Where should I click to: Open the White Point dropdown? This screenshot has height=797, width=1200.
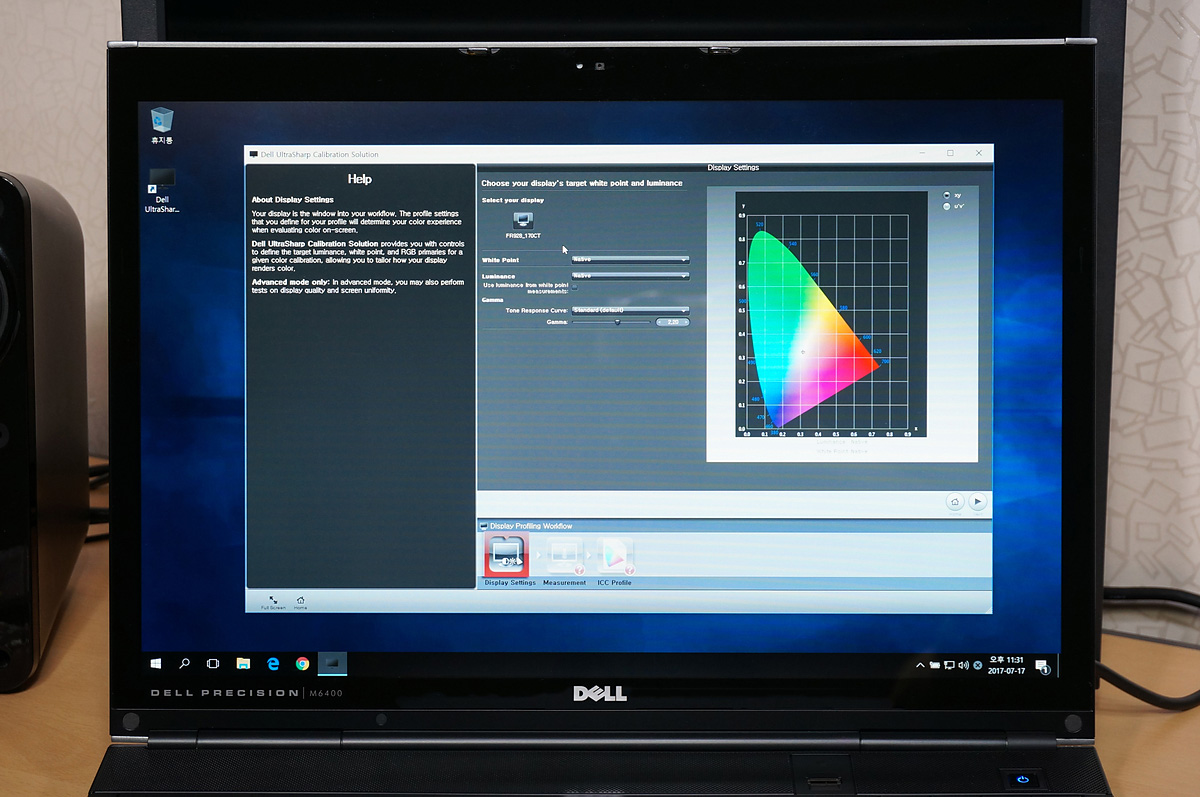630,259
